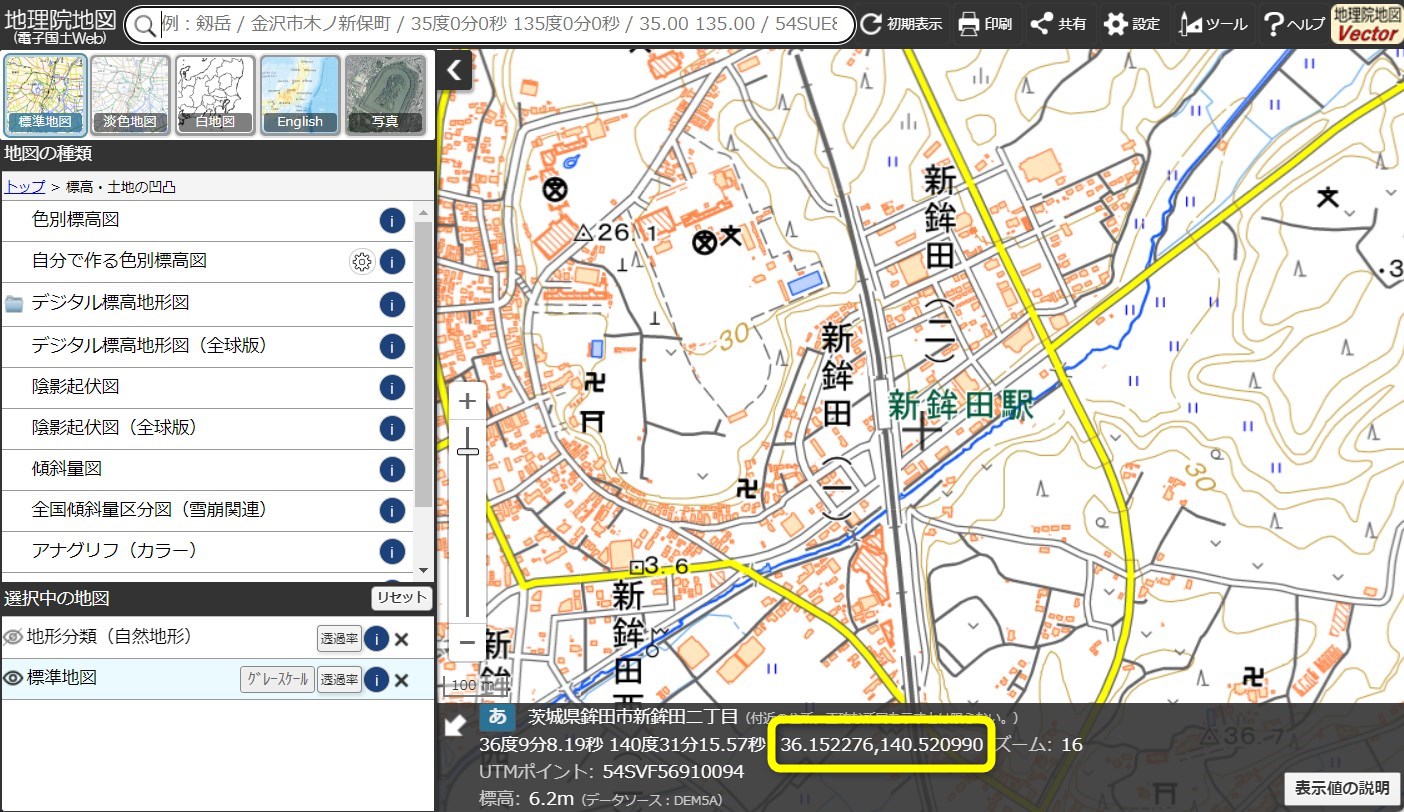Select デジタル標高地形図（全球版） layer

click(x=149, y=345)
